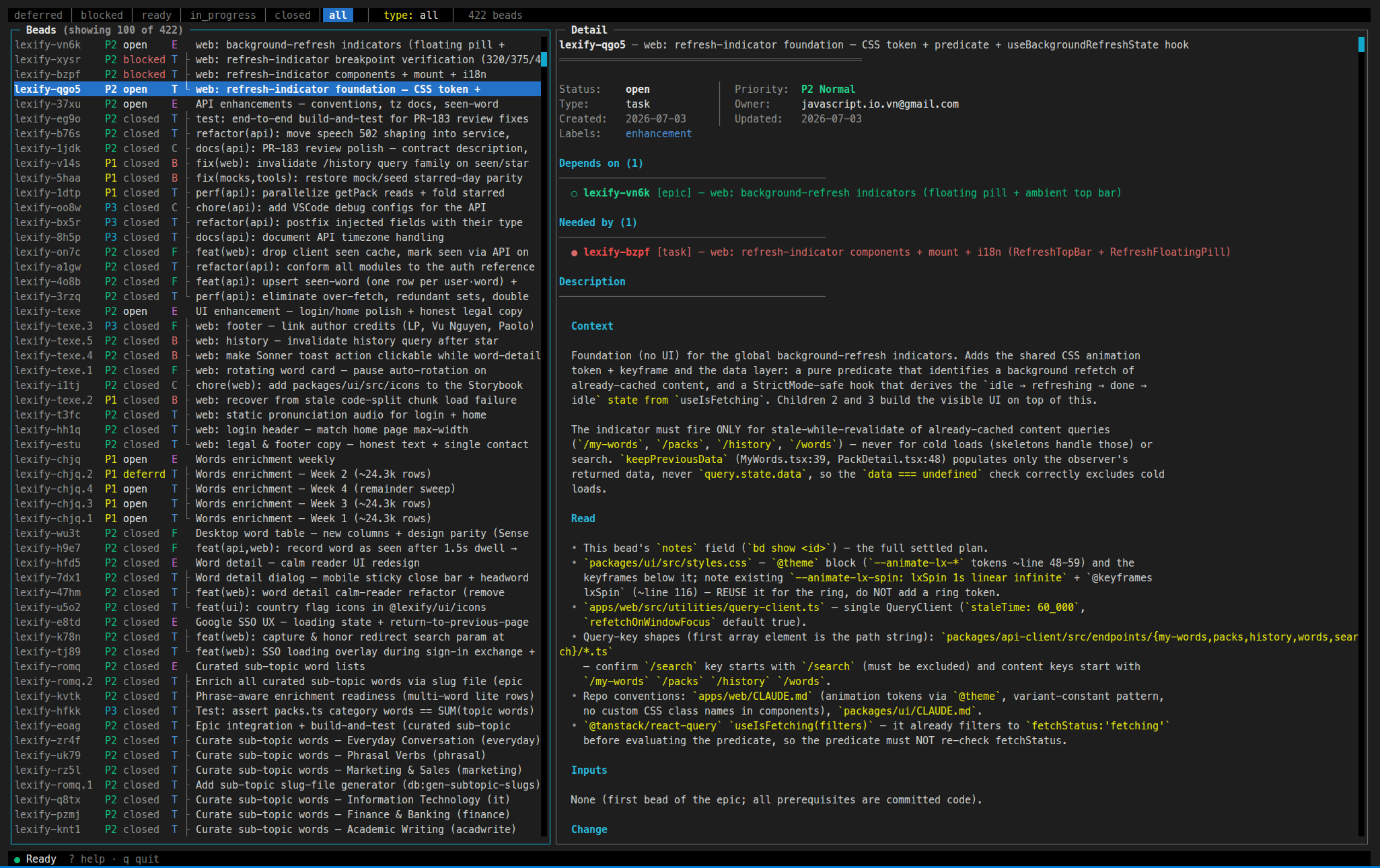Viewport: 1380px width, 868px height.
Task: Switch to the closed filter tab
Action: click(x=293, y=15)
